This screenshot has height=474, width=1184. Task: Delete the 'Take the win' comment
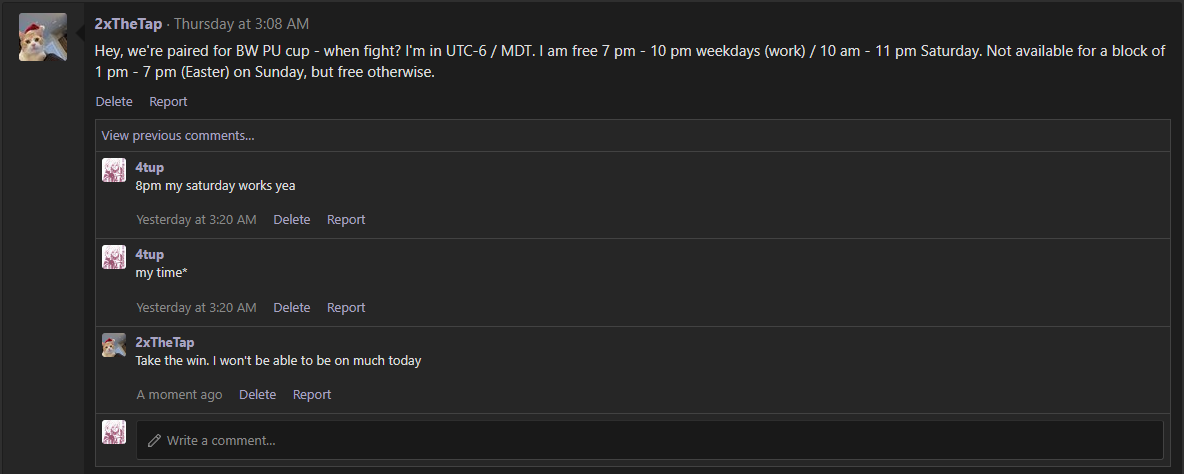point(257,394)
